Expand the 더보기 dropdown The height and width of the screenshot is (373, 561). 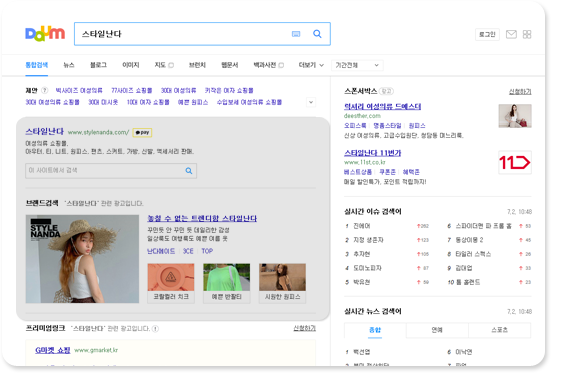[x=311, y=65]
